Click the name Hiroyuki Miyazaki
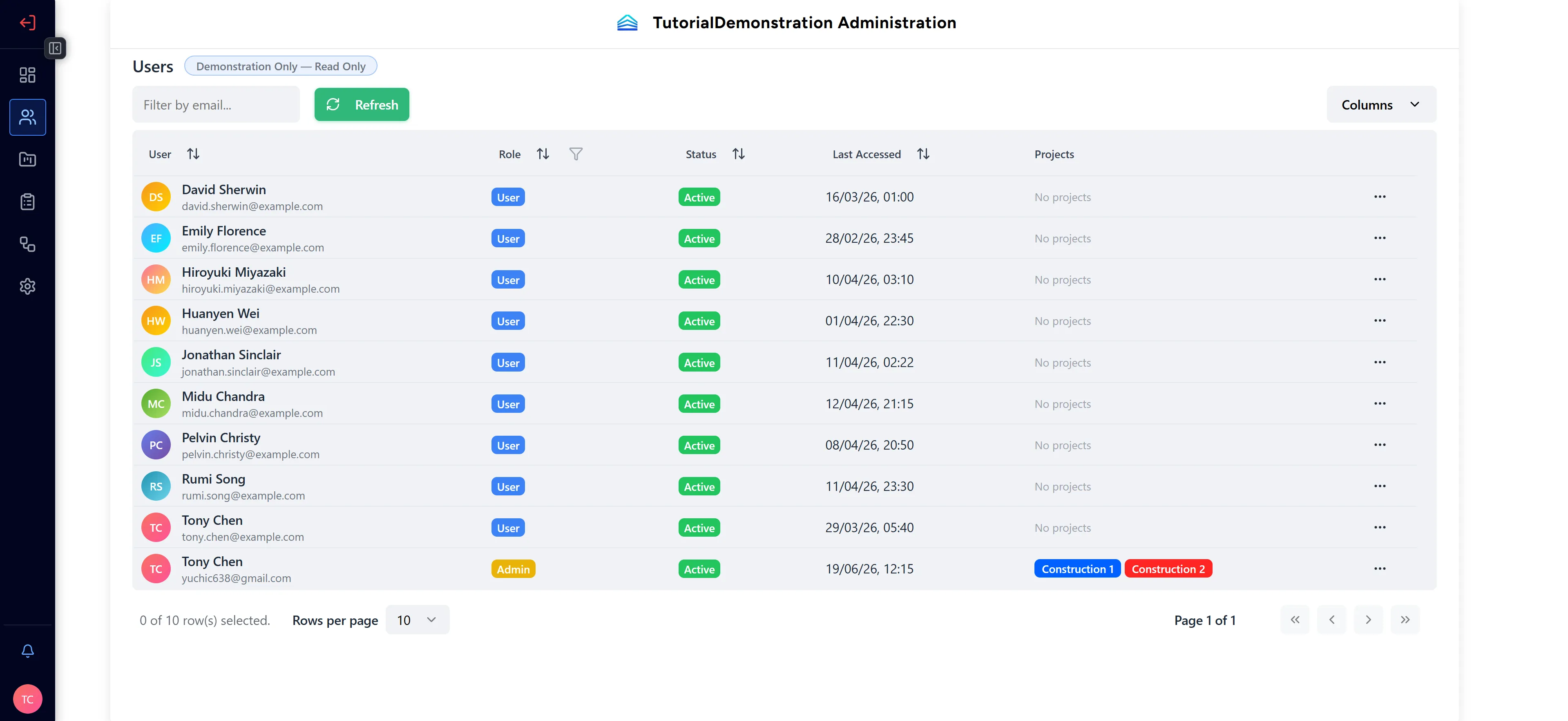This screenshot has height=721, width=1568. coord(234,272)
